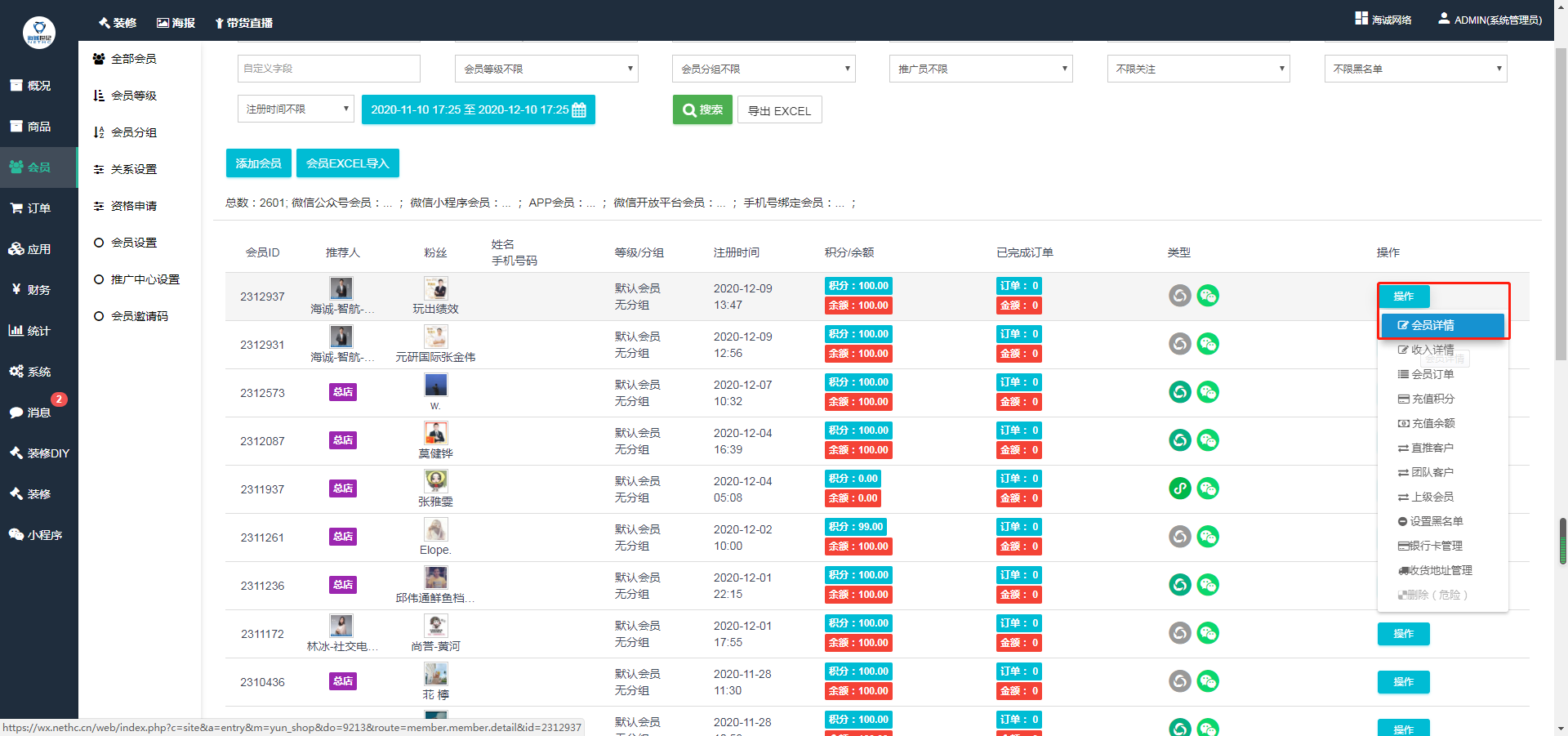
Task: Open the 财务 finance section in sidebar
Action: pos(38,290)
